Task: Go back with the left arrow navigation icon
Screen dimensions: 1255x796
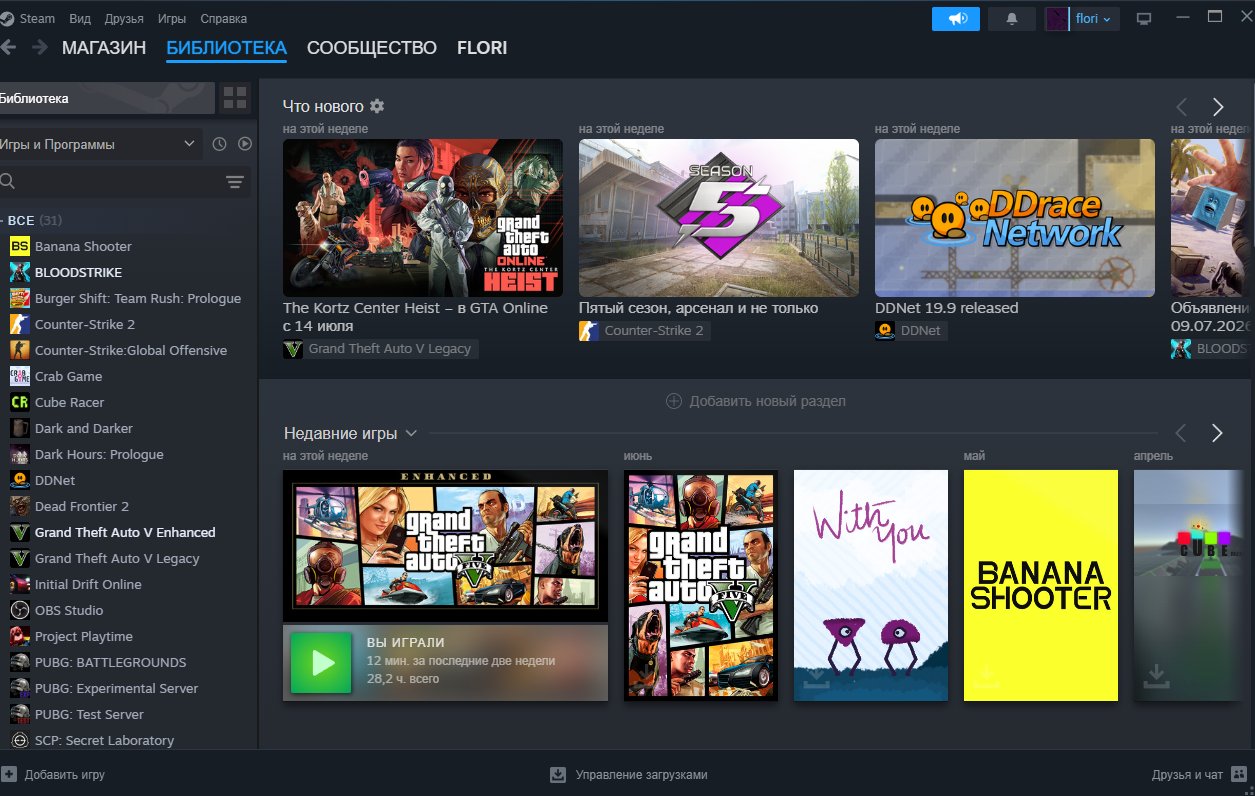Action: click(x=7, y=47)
